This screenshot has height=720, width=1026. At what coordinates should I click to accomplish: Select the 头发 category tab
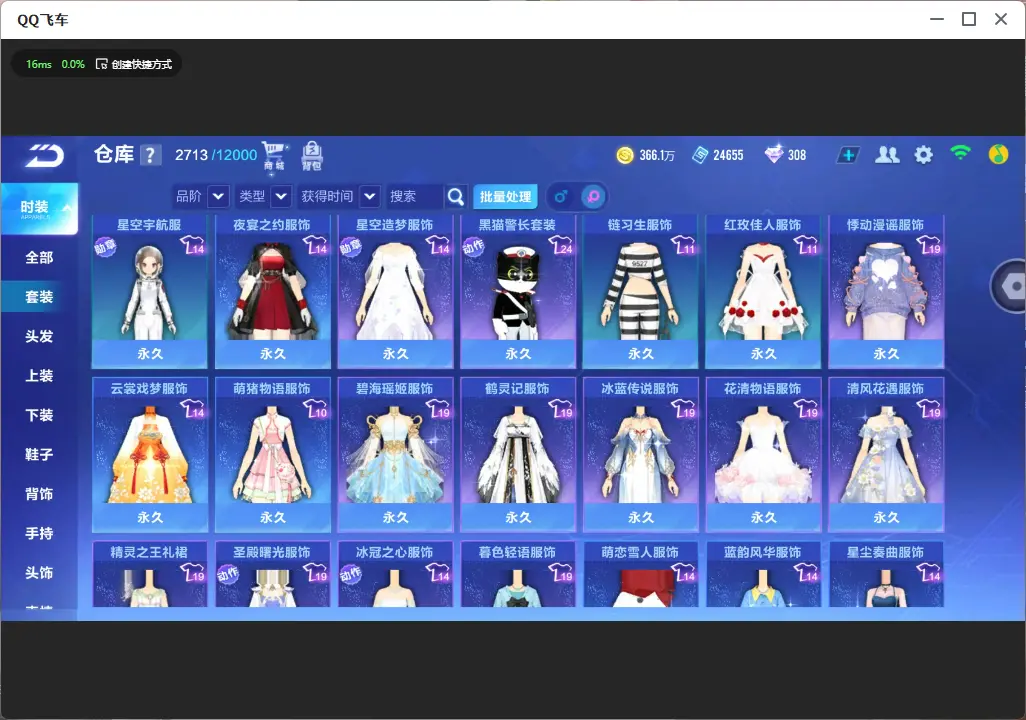click(x=39, y=336)
